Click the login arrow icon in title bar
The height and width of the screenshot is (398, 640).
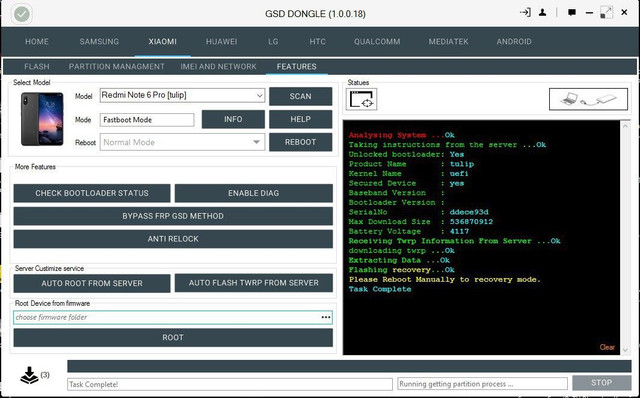click(x=525, y=13)
